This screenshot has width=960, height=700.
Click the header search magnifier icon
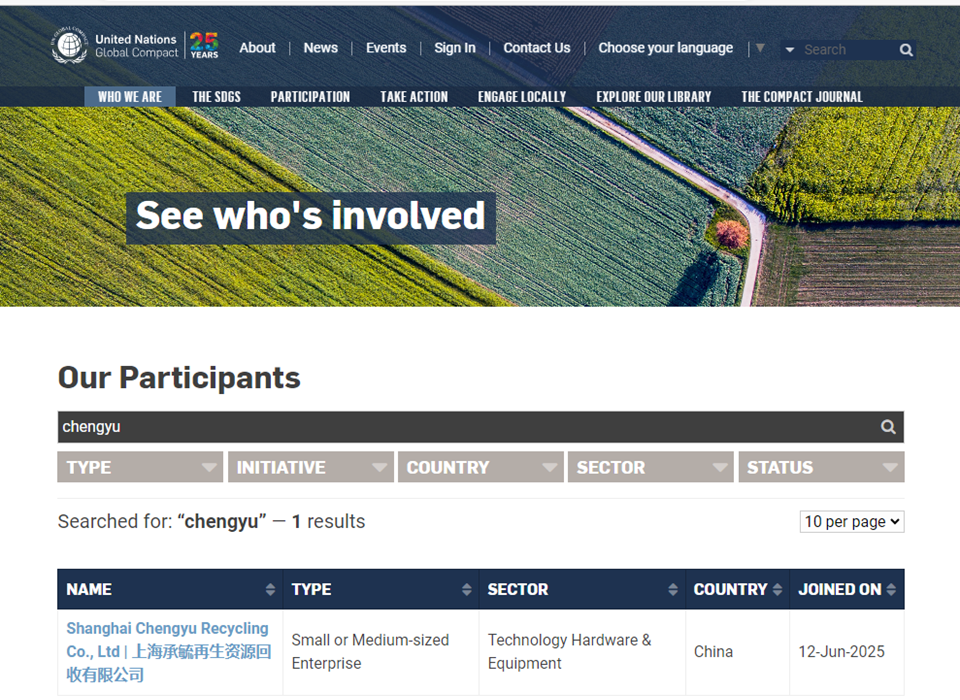click(906, 50)
